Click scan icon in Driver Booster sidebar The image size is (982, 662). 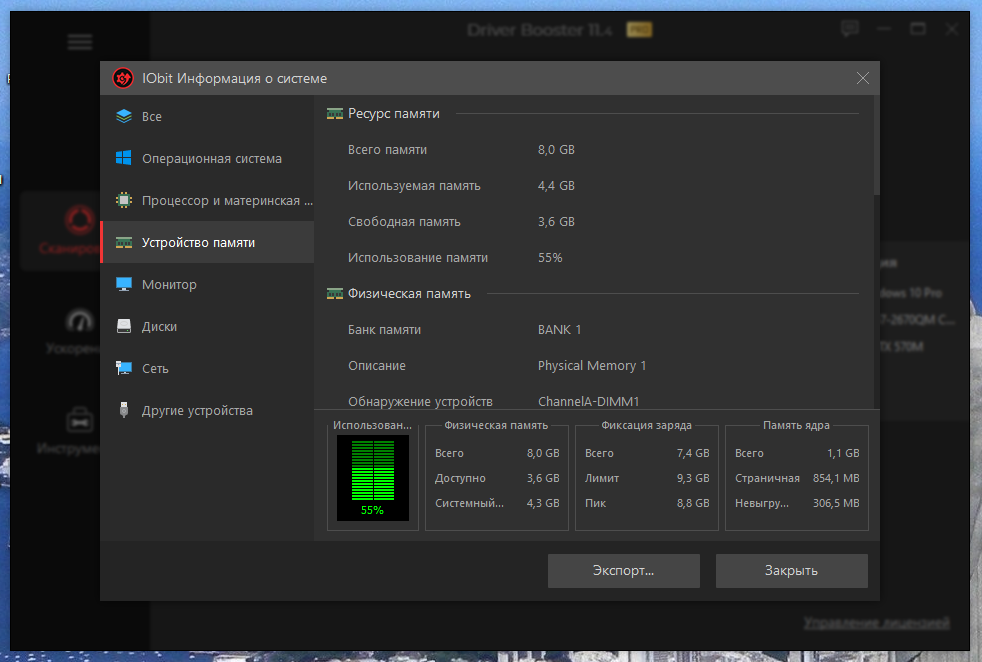pos(80,219)
